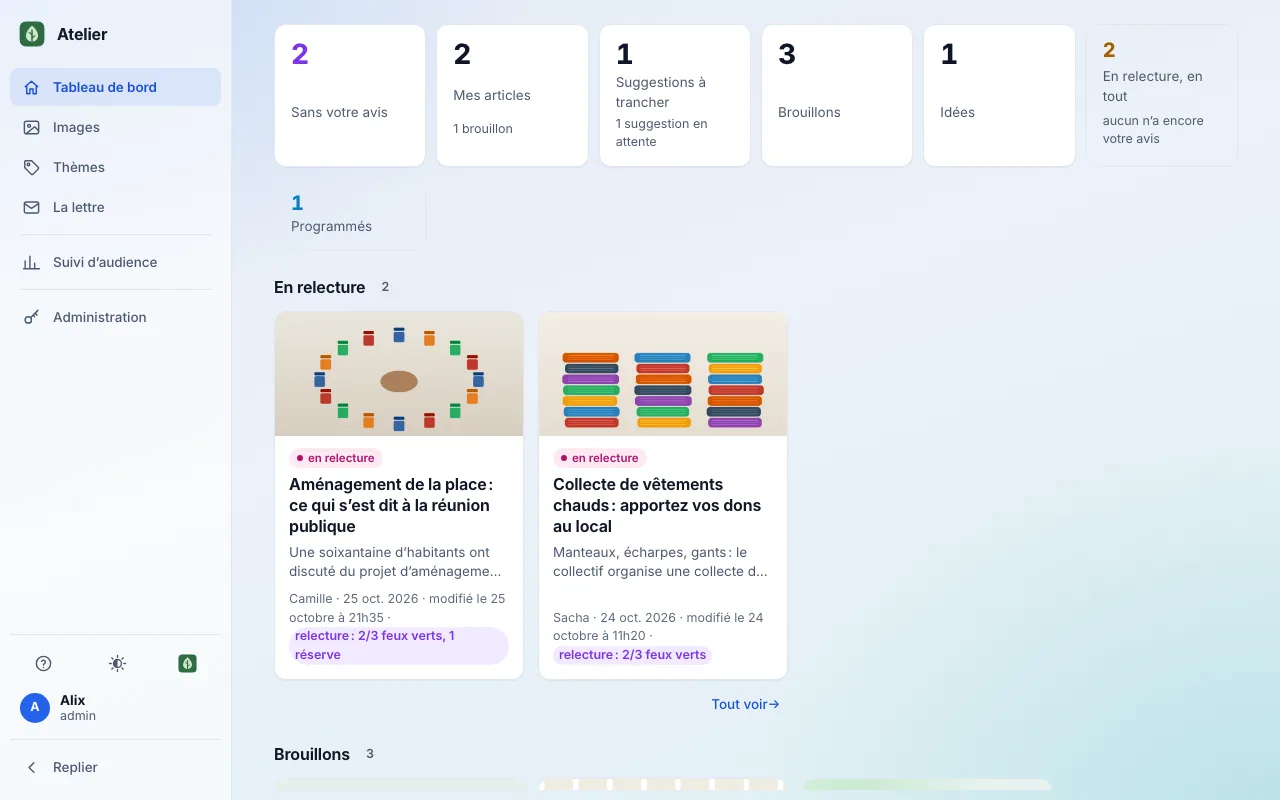Screen dimensions: 1280x800
Task: Open the En relecture, en tout card
Action: tap(1162, 95)
